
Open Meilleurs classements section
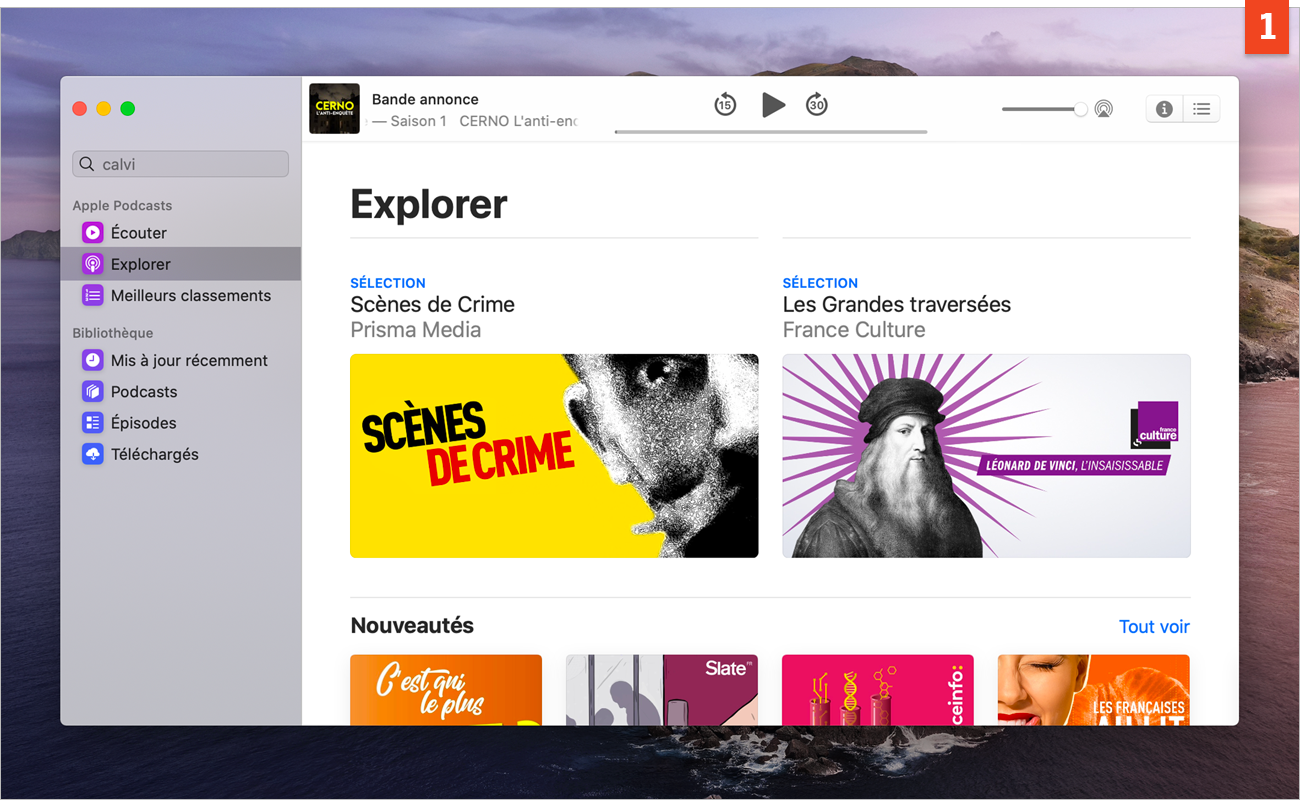pos(190,296)
